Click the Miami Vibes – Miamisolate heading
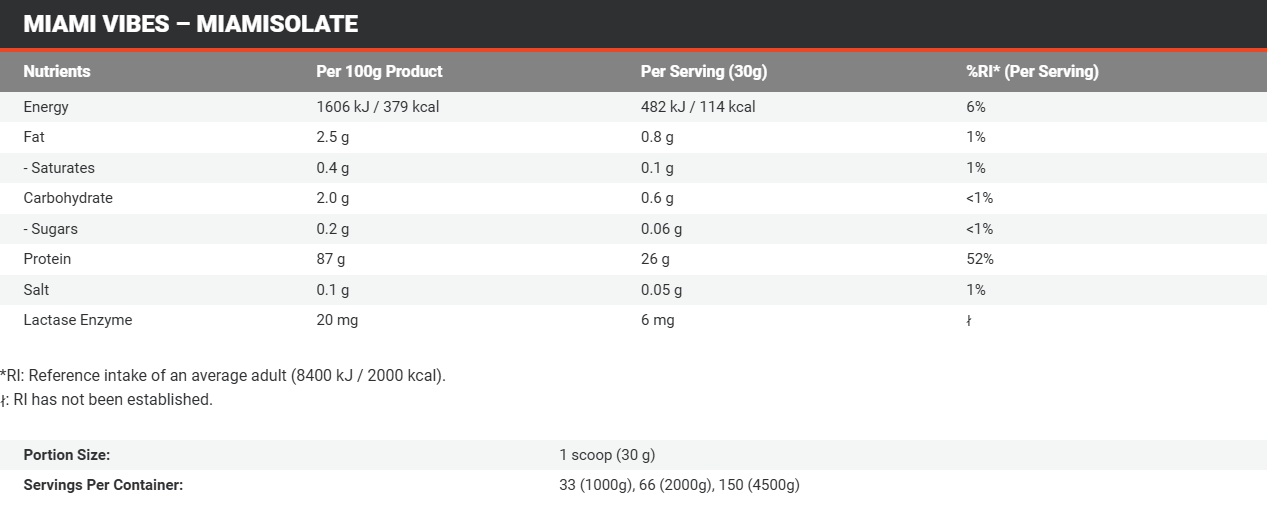The height and width of the screenshot is (512, 1267). (190, 24)
